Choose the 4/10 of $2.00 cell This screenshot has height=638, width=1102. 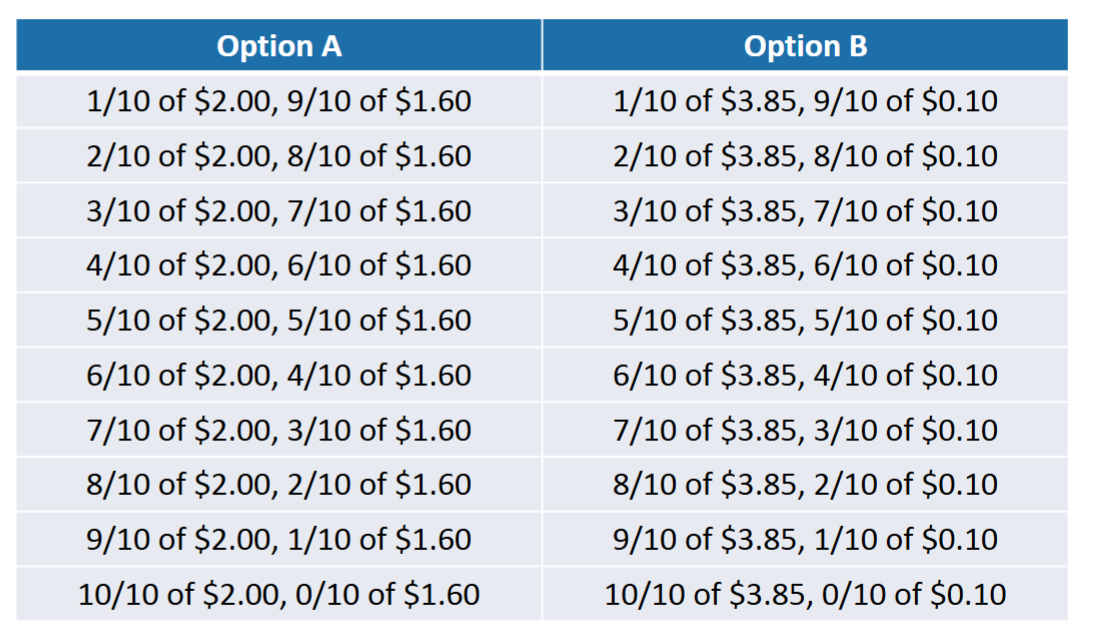click(x=279, y=265)
